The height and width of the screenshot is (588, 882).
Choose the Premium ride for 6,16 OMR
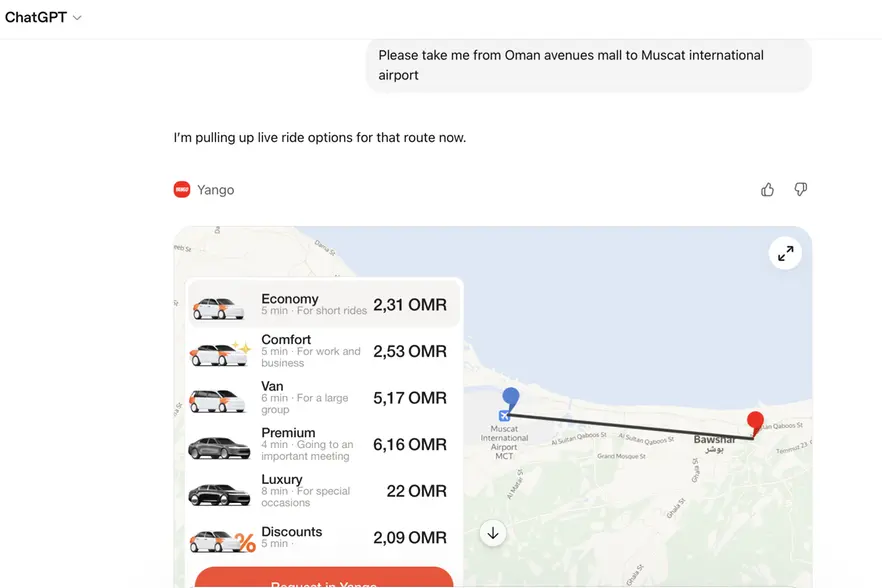[x=323, y=444]
